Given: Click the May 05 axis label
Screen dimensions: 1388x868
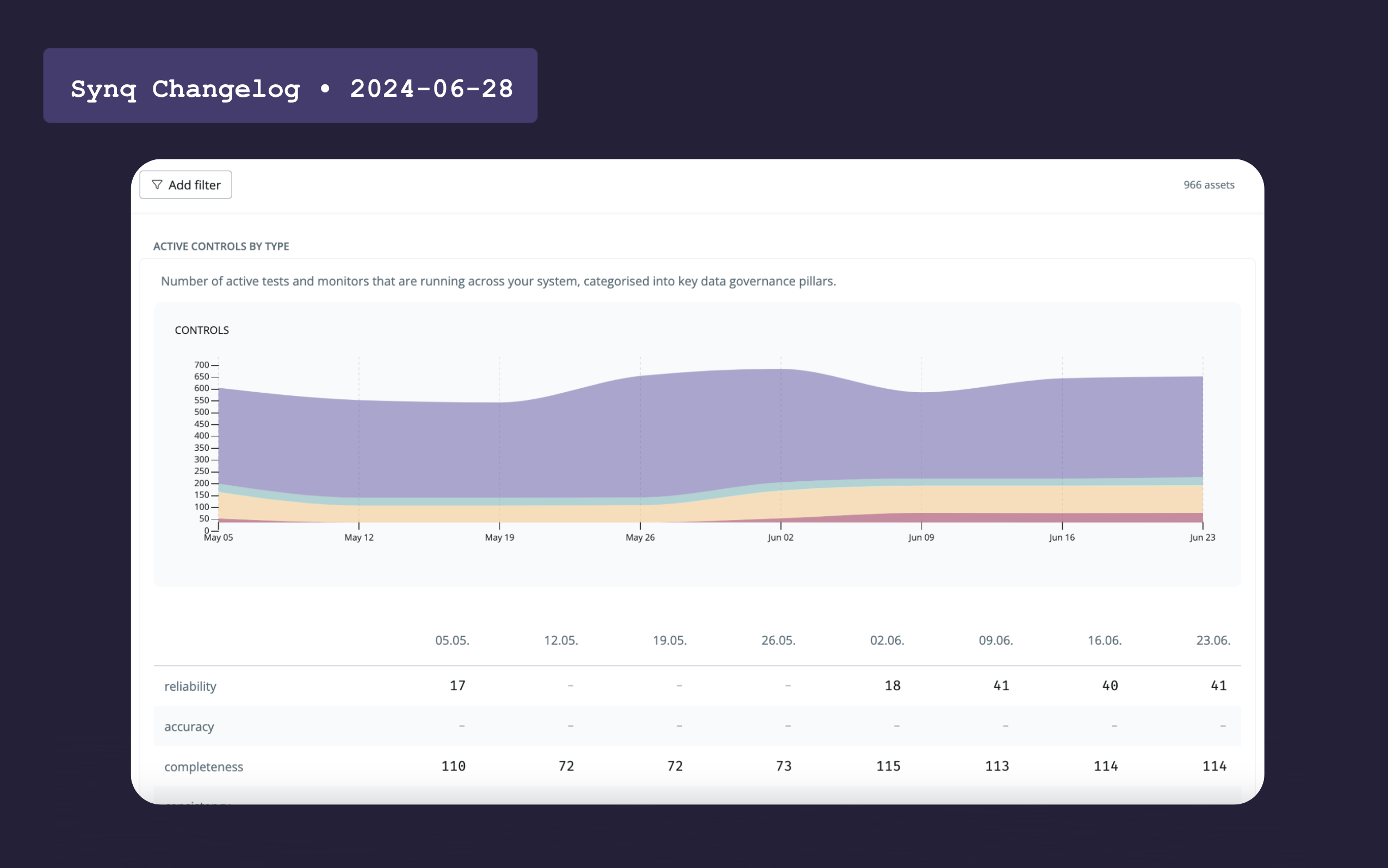Looking at the screenshot, I should coord(220,537).
